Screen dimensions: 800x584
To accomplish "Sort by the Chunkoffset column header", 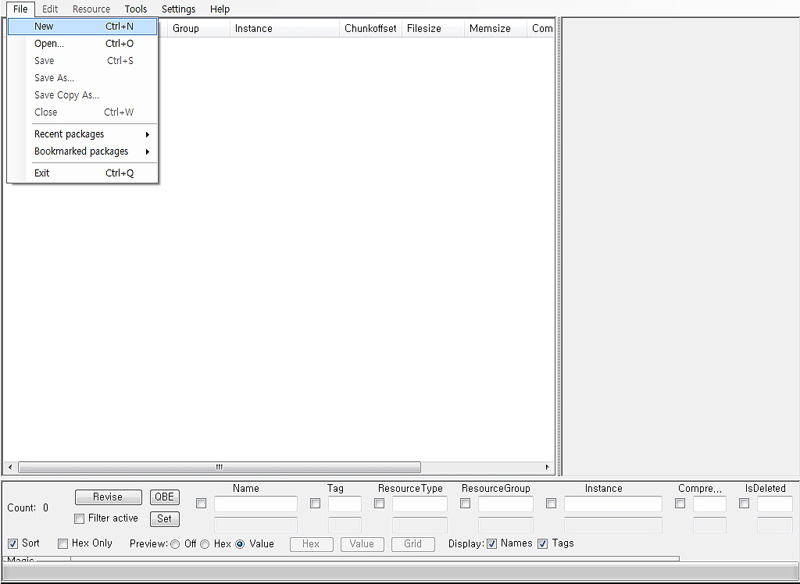I will (371, 29).
